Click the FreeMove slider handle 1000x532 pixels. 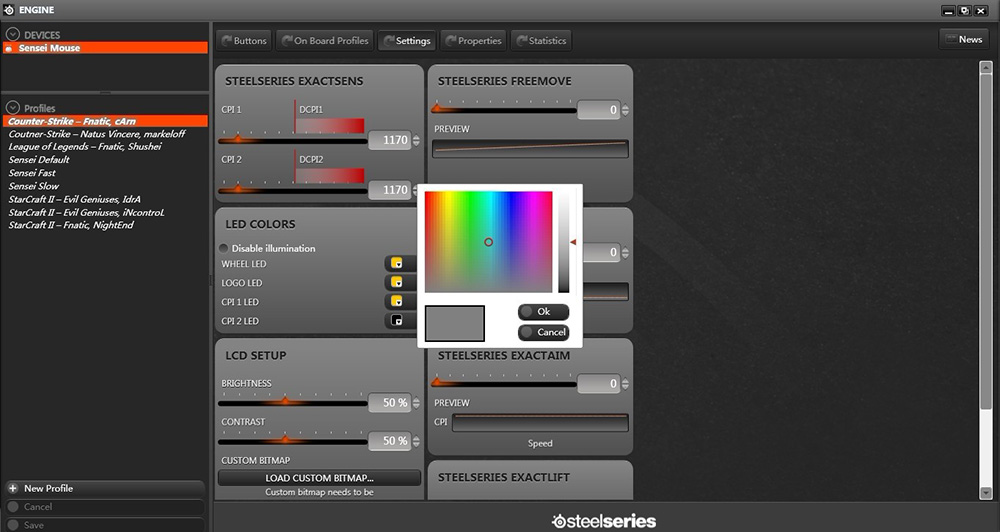[x=438, y=108]
